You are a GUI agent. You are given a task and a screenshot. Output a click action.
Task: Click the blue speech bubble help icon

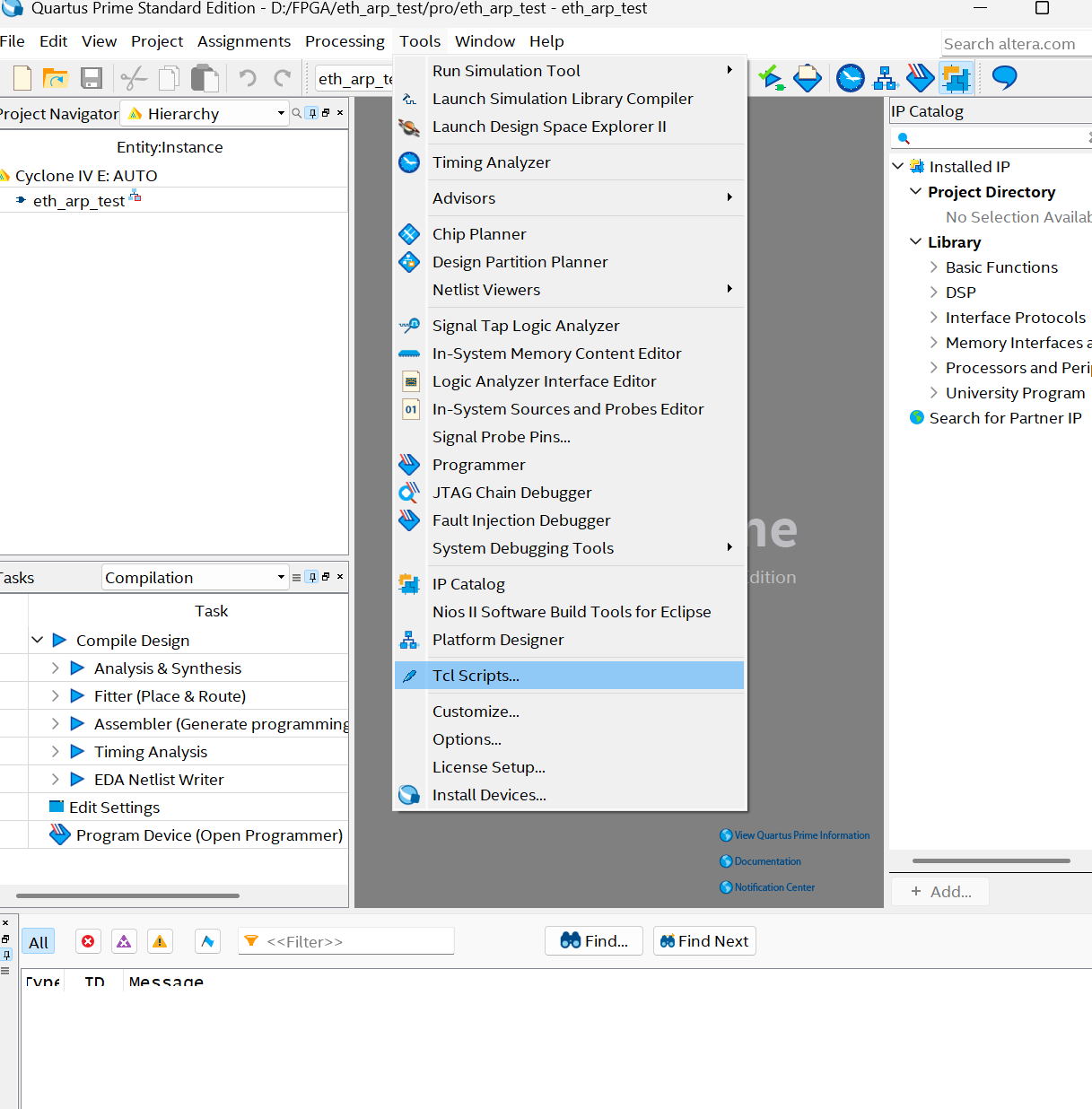1005,79
